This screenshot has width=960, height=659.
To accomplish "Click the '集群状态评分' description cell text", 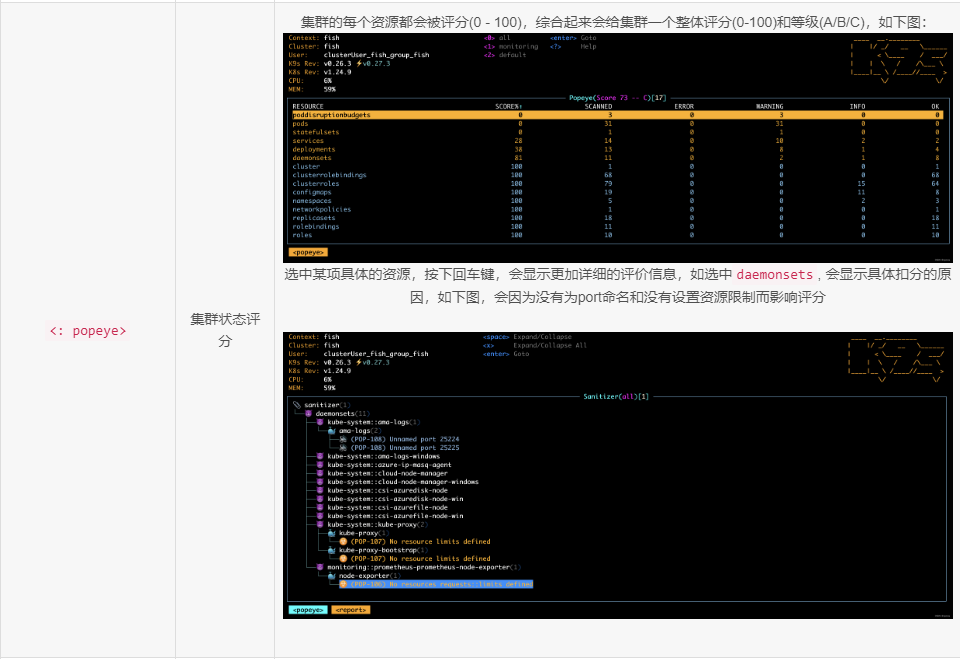I will pyautogui.click(x=225, y=330).
